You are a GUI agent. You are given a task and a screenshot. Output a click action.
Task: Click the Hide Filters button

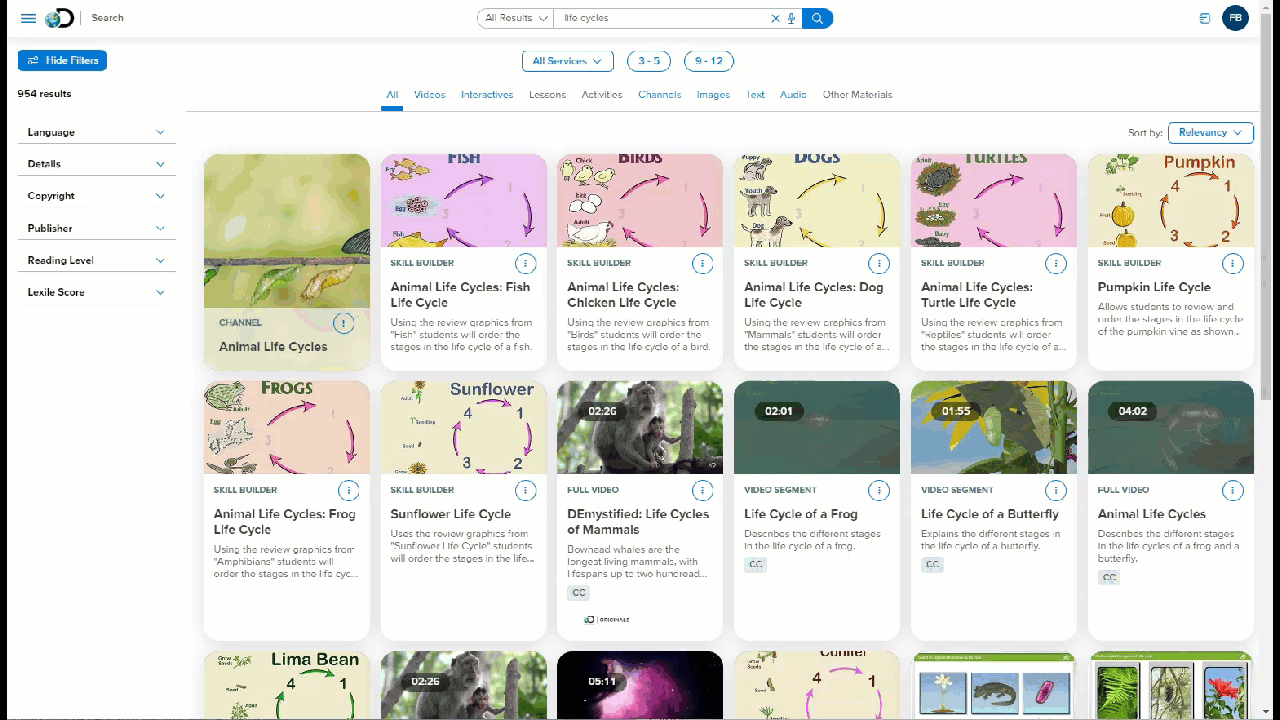coord(62,60)
